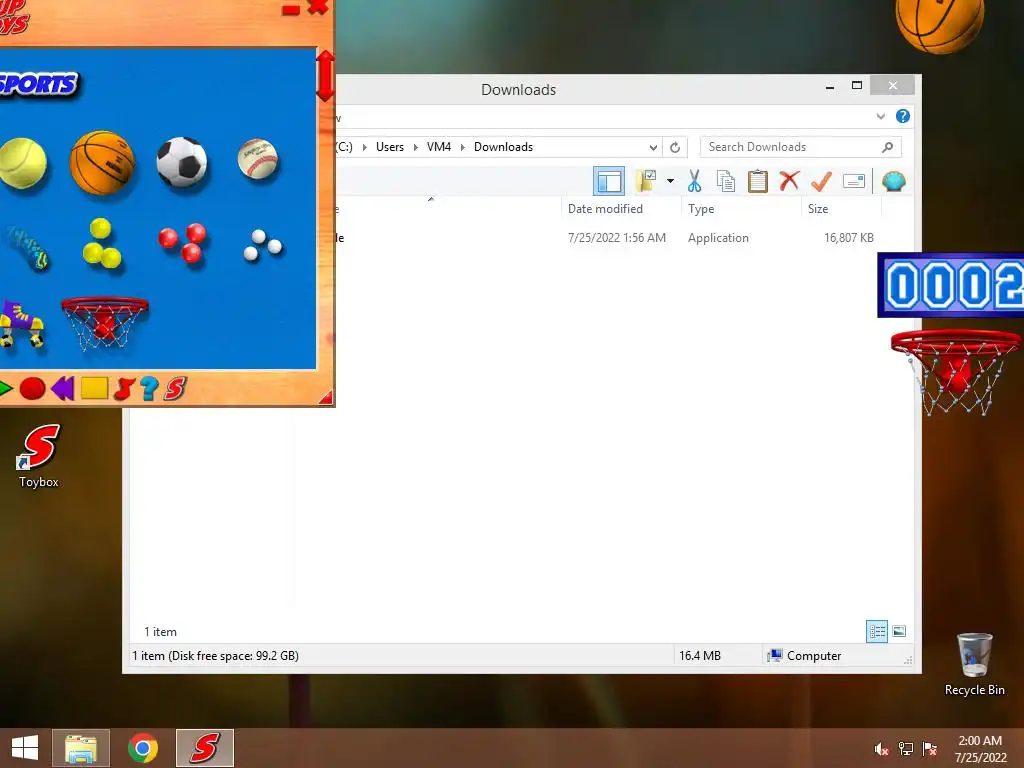1024x768 pixels.
Task: Launch Chrome from the taskbar
Action: pos(143,748)
